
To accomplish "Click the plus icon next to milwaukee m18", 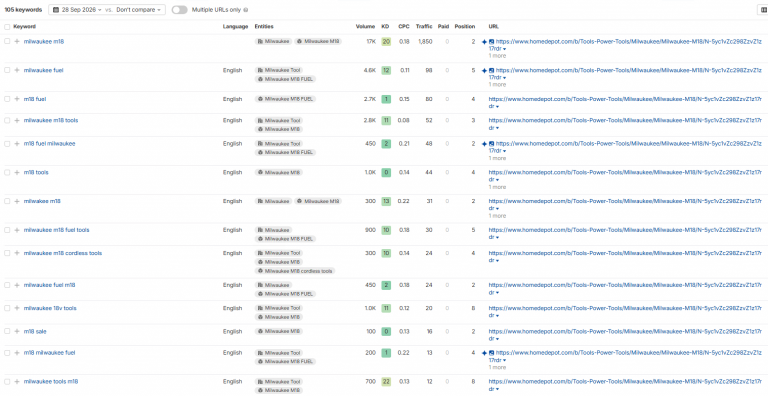I will 17,42.
